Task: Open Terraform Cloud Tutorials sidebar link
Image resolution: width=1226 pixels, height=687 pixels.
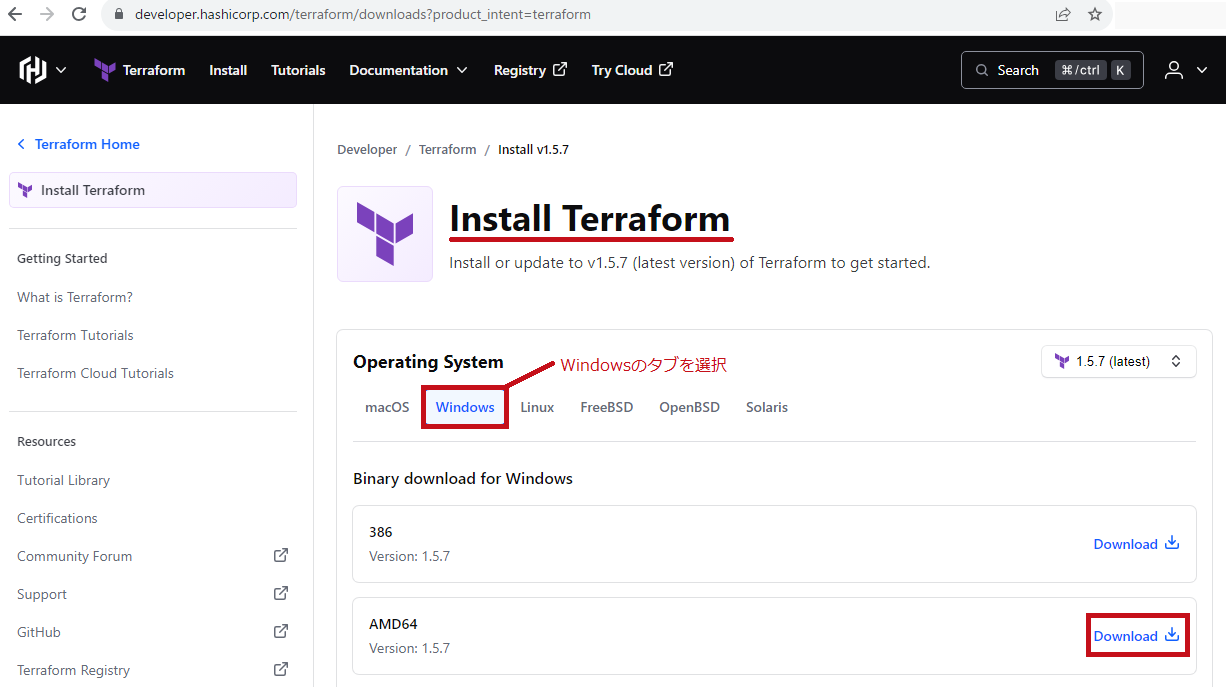Action: (95, 373)
